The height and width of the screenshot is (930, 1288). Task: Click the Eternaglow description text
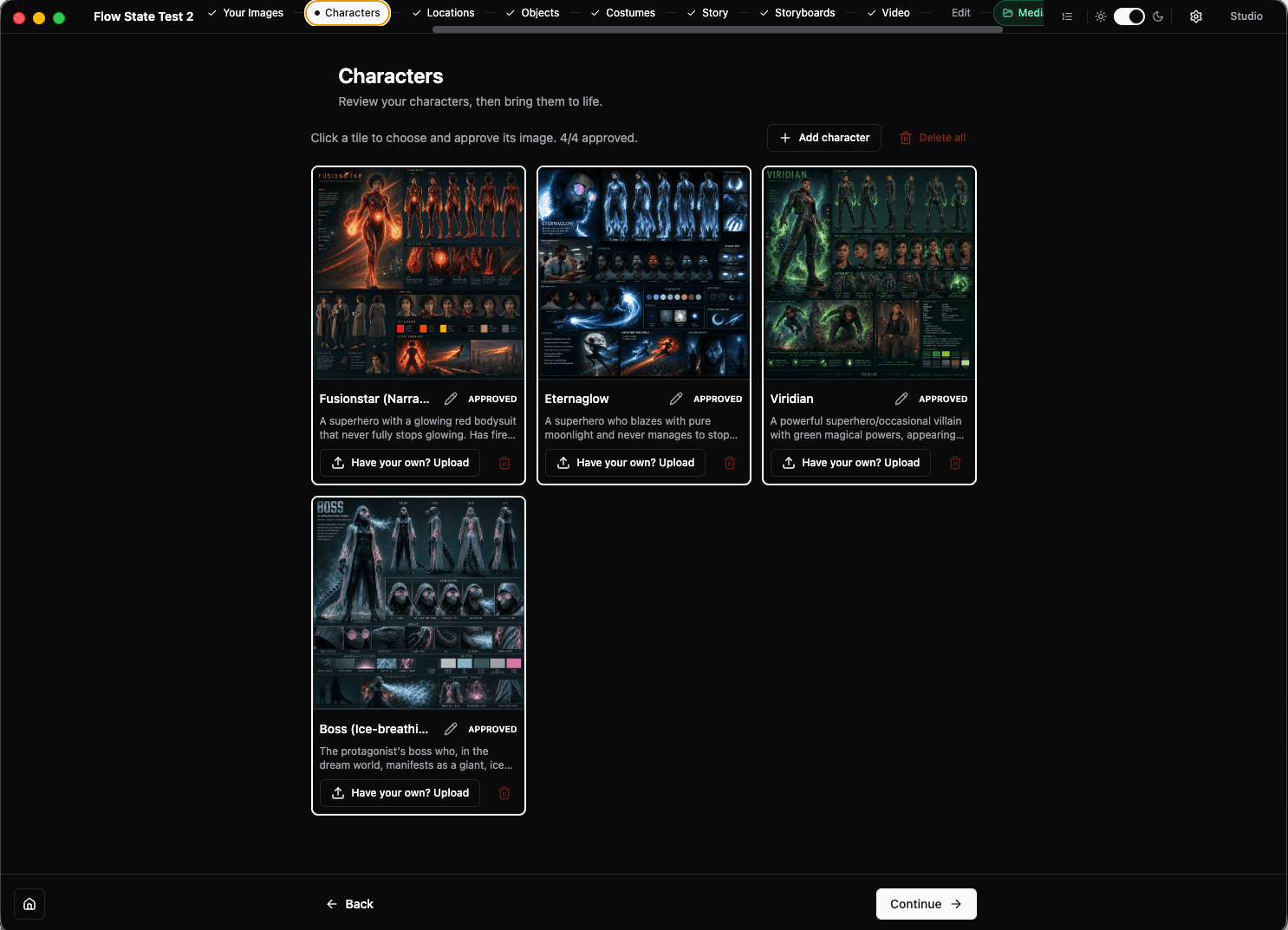[x=641, y=428]
